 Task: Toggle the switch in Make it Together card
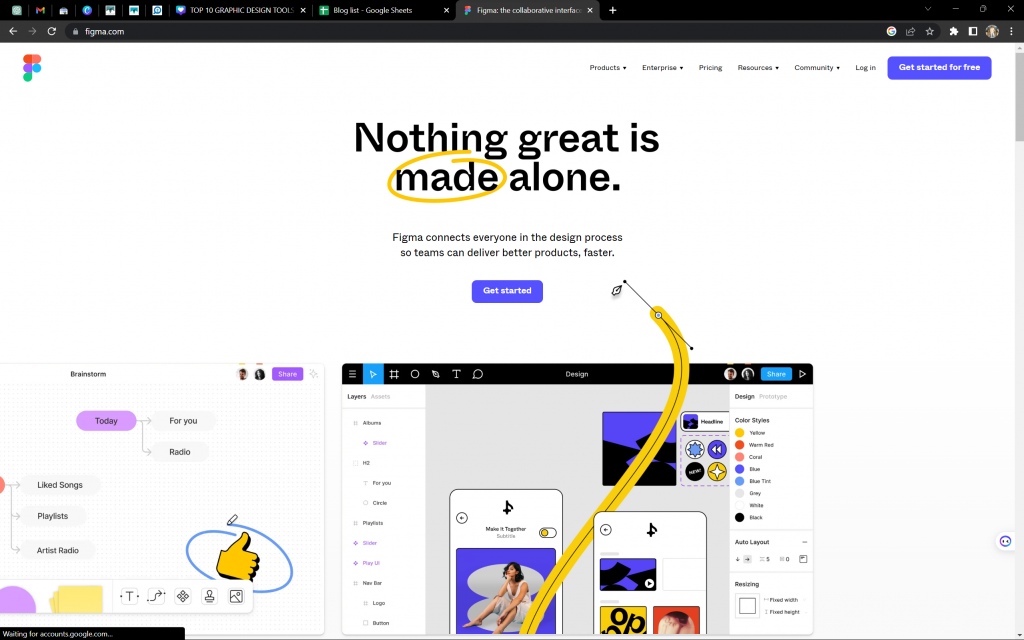(547, 533)
